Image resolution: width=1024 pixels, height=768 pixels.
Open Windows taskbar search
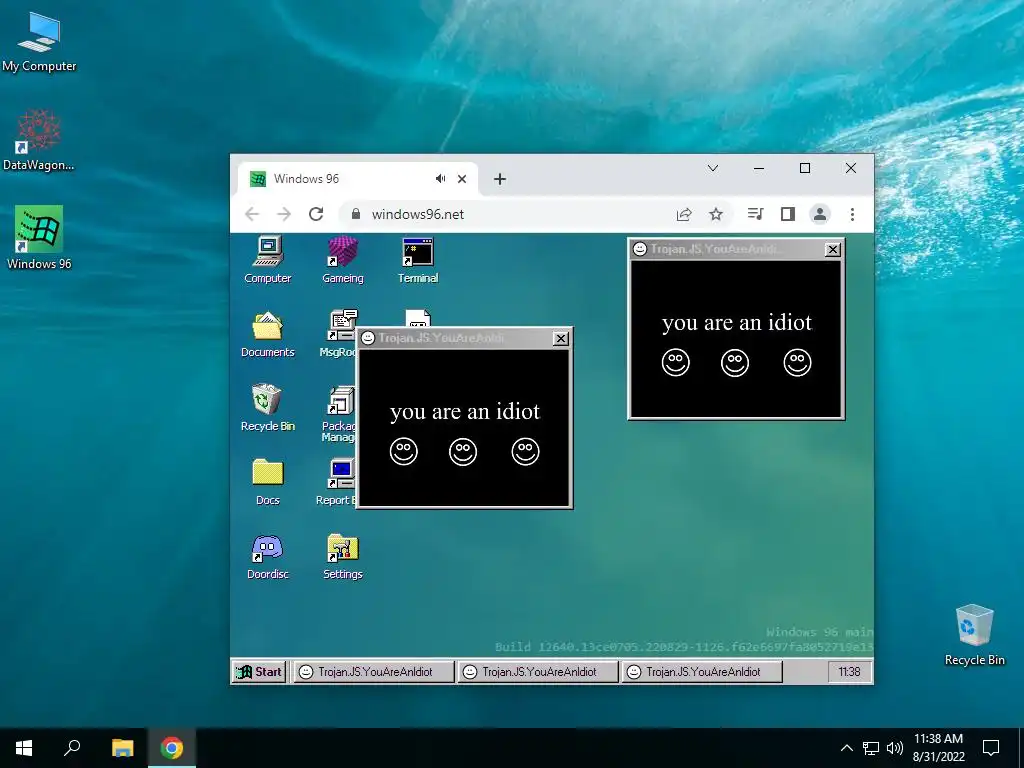pyautogui.click(x=72, y=748)
